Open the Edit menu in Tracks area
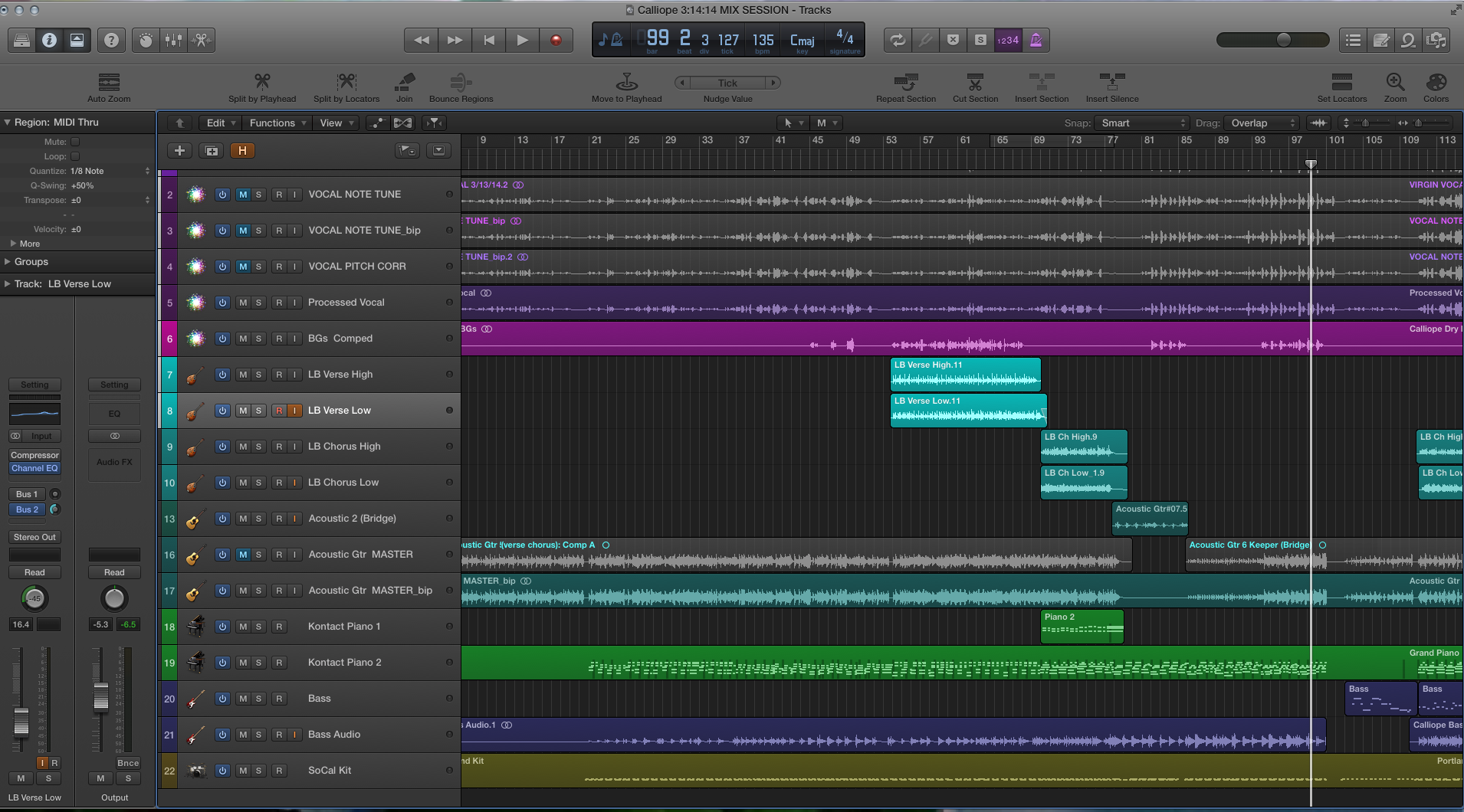 click(221, 123)
